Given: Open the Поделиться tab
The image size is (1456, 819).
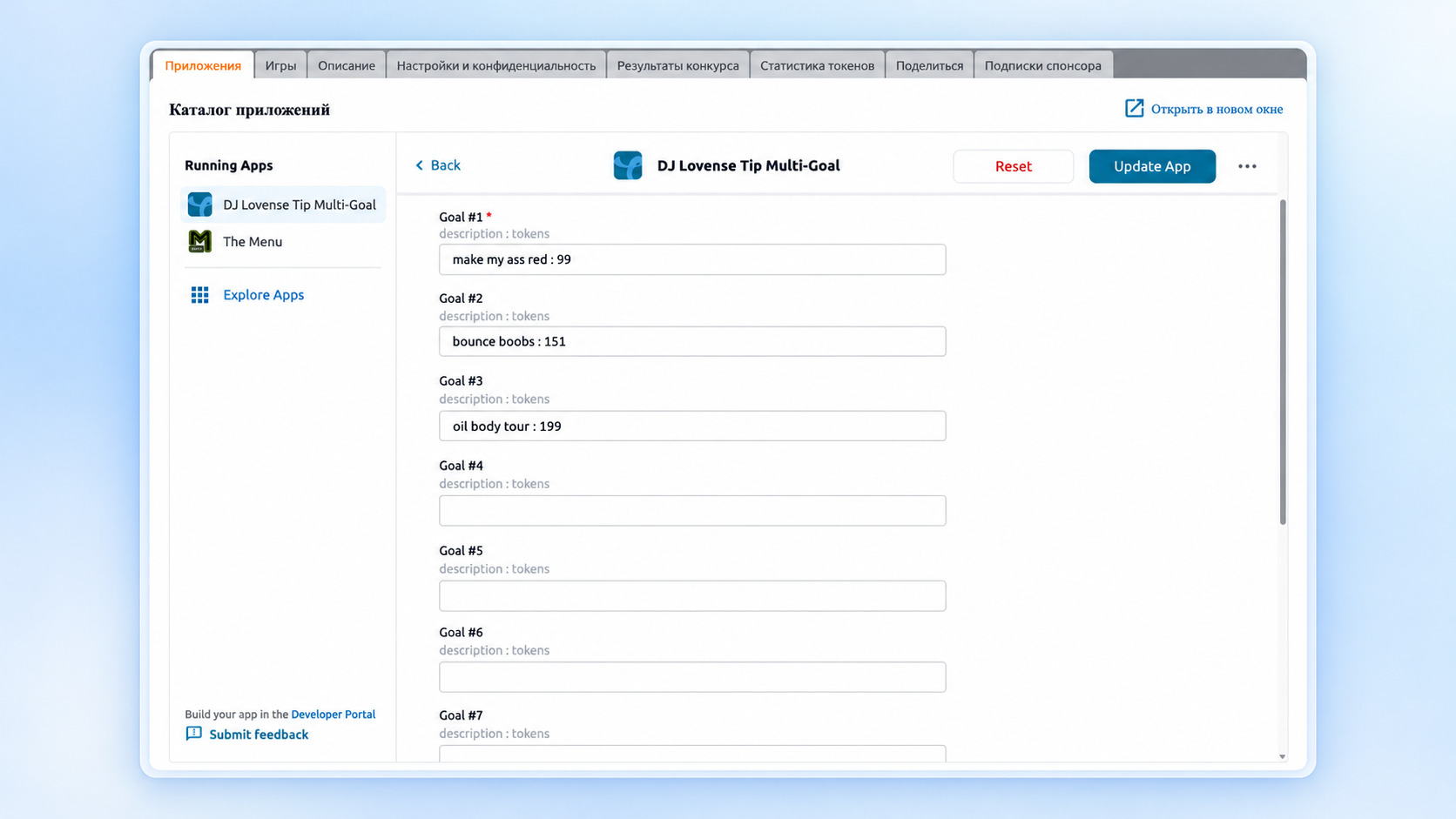Looking at the screenshot, I should [929, 65].
